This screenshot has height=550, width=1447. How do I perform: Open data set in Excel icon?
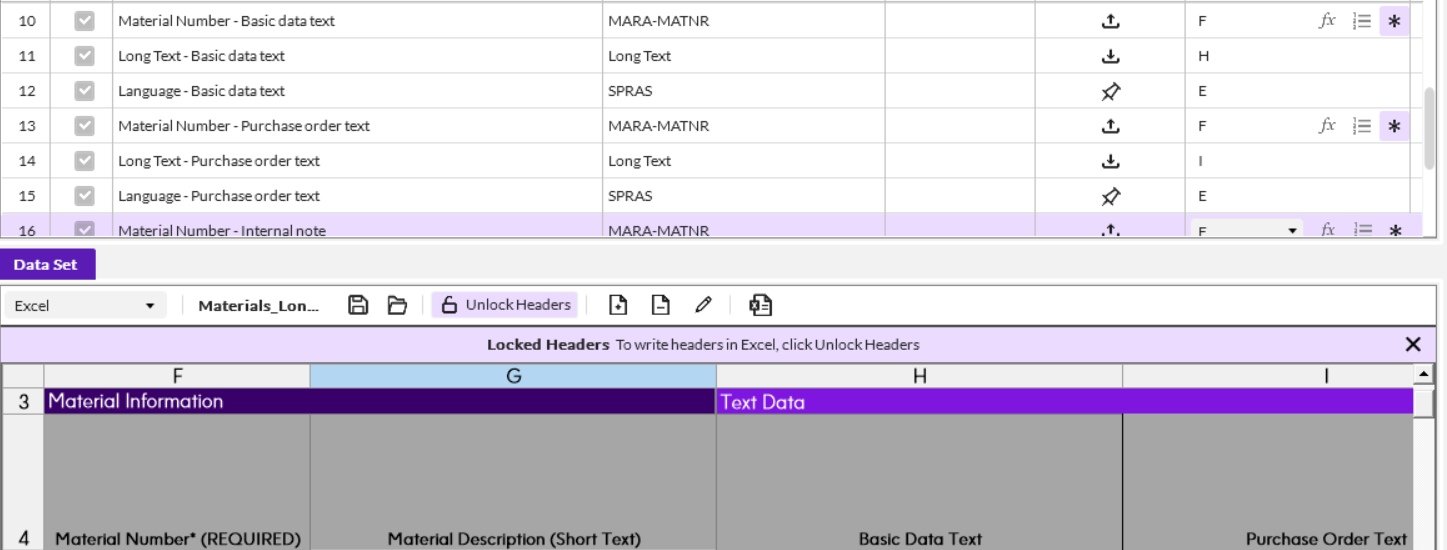pyautogui.click(x=760, y=305)
